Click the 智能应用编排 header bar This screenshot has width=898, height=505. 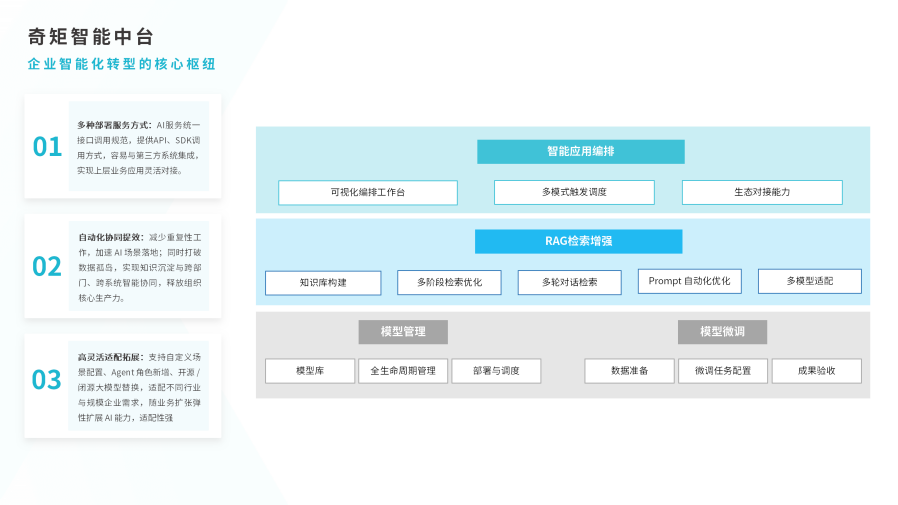pos(580,152)
